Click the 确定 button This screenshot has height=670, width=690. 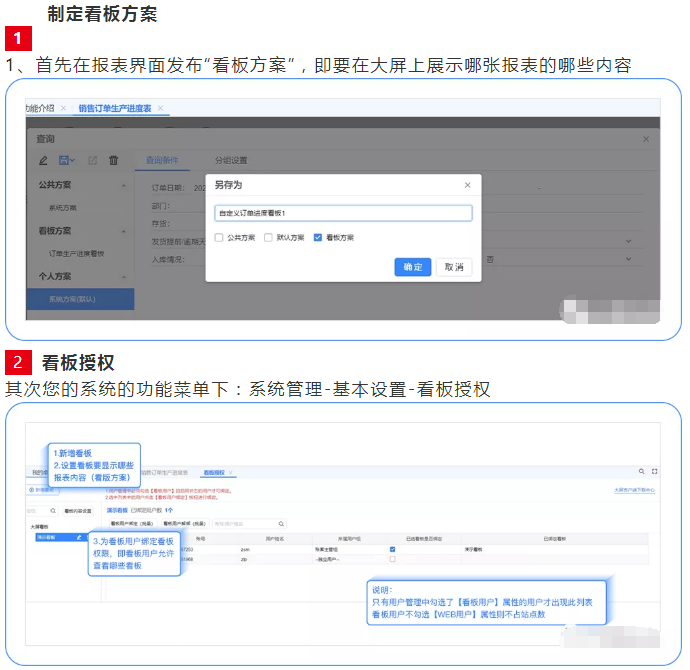click(x=412, y=267)
